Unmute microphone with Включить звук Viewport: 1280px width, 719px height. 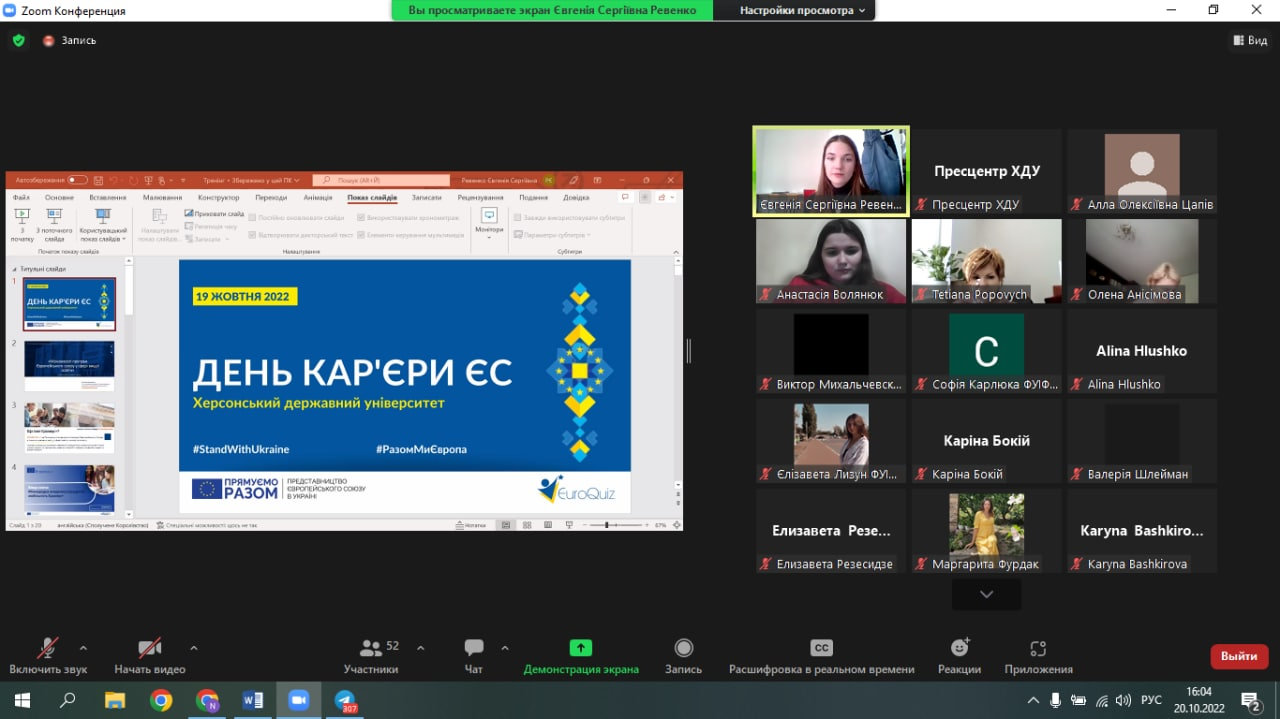[x=48, y=656]
